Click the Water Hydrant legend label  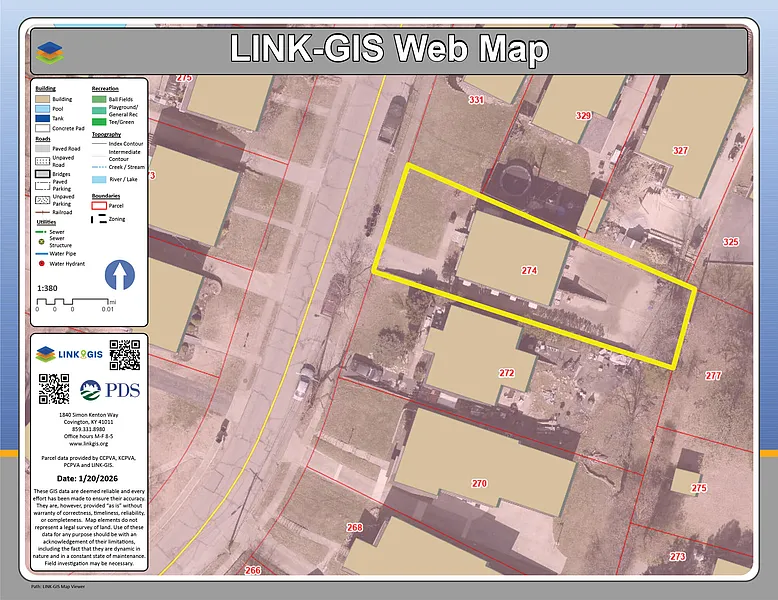[67, 264]
